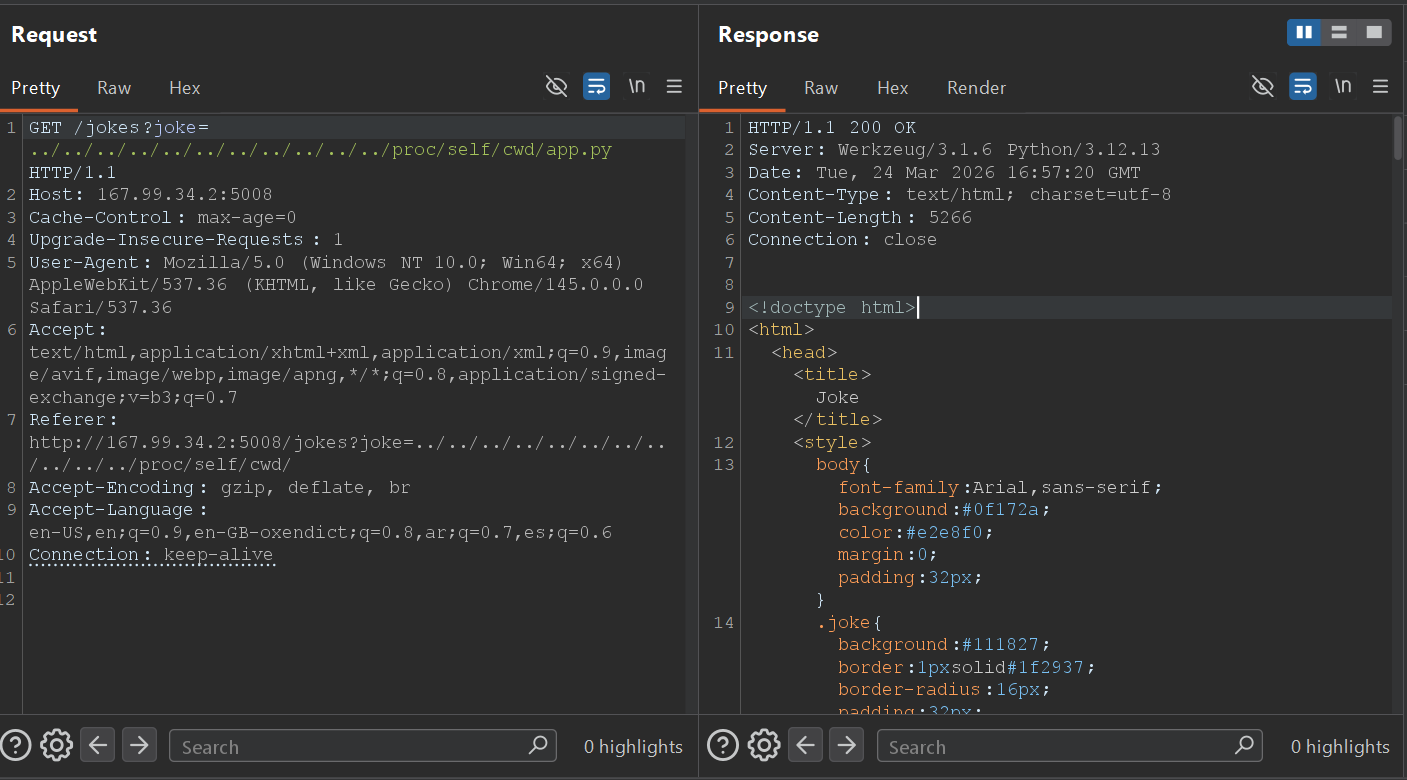
Task: Click magnifier icon in Request search box
Action: click(x=538, y=745)
